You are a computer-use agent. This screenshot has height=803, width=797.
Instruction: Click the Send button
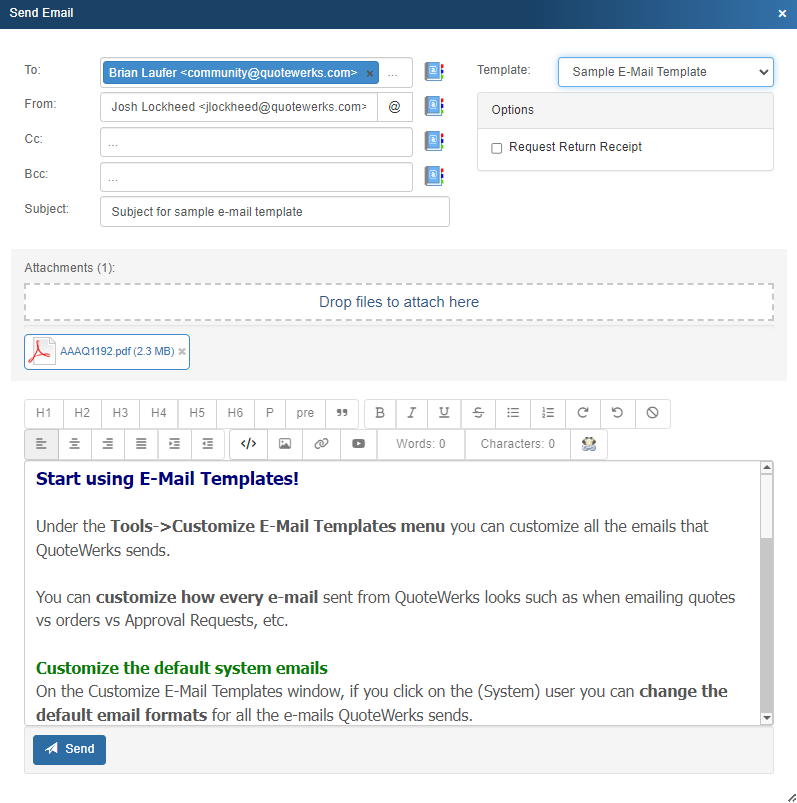coord(70,750)
